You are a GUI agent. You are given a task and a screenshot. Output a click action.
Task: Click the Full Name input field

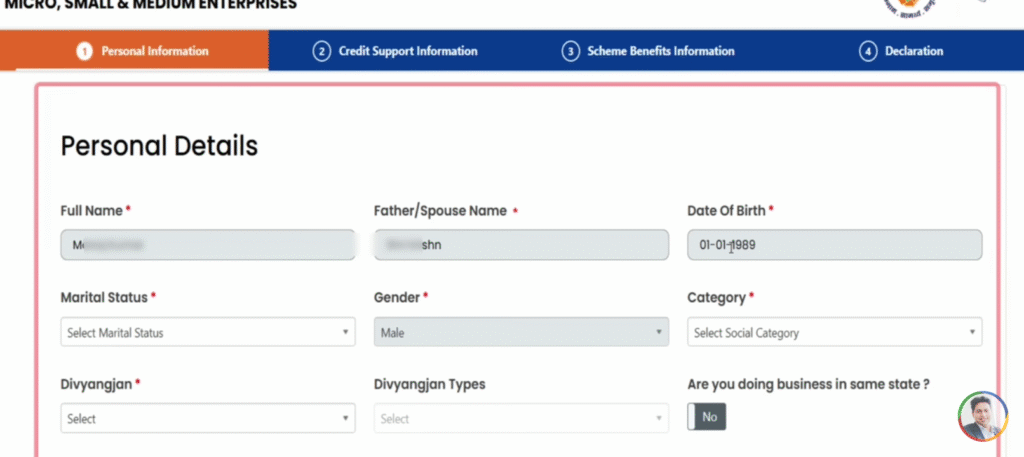click(208, 245)
